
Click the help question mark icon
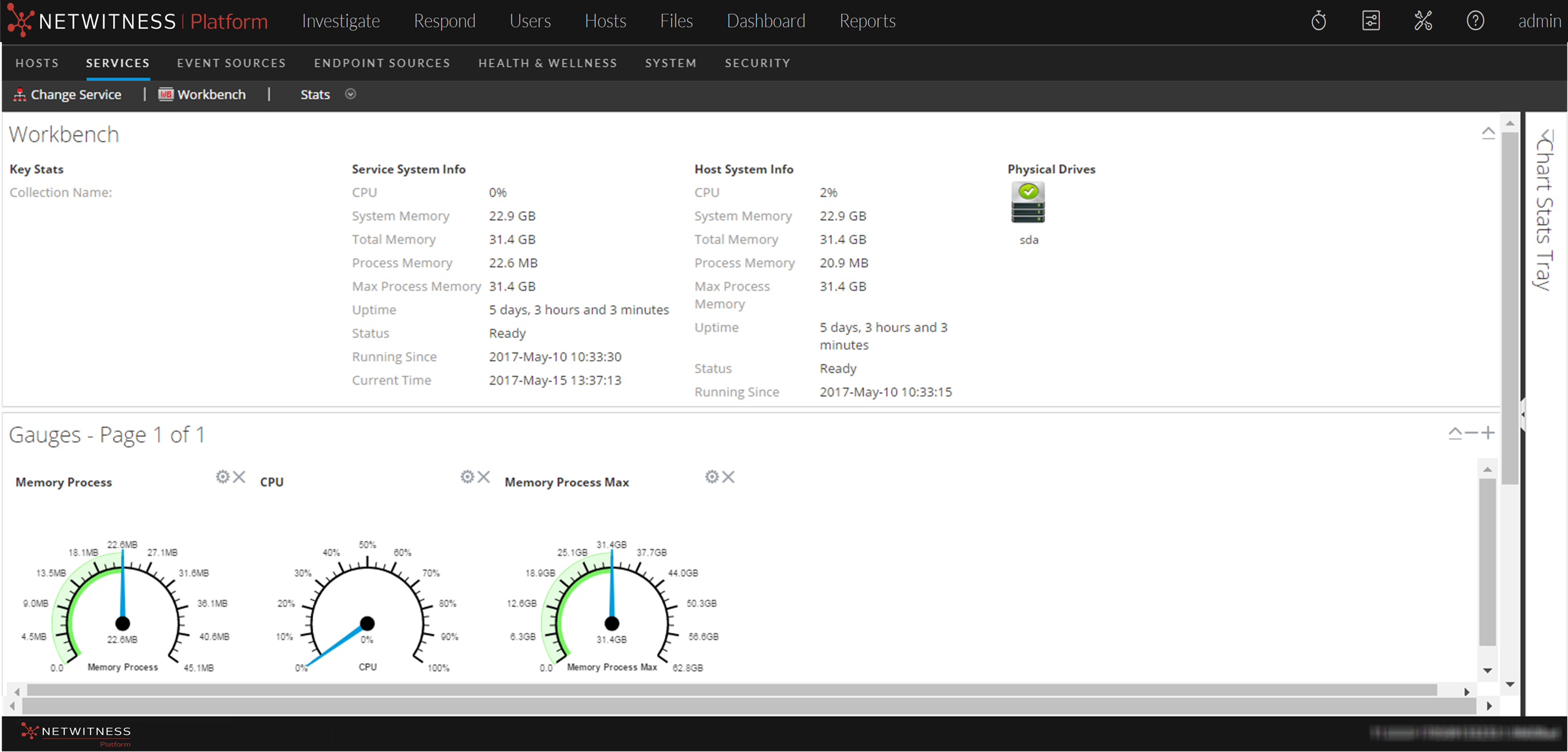coord(1475,21)
